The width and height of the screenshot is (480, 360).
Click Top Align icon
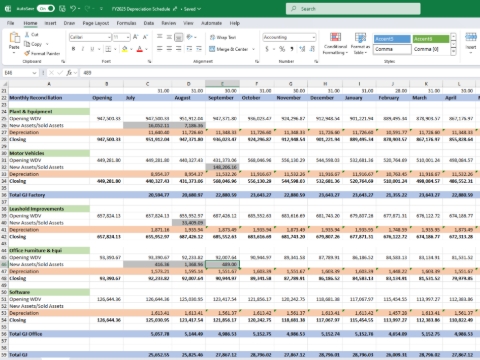click(x=160, y=37)
